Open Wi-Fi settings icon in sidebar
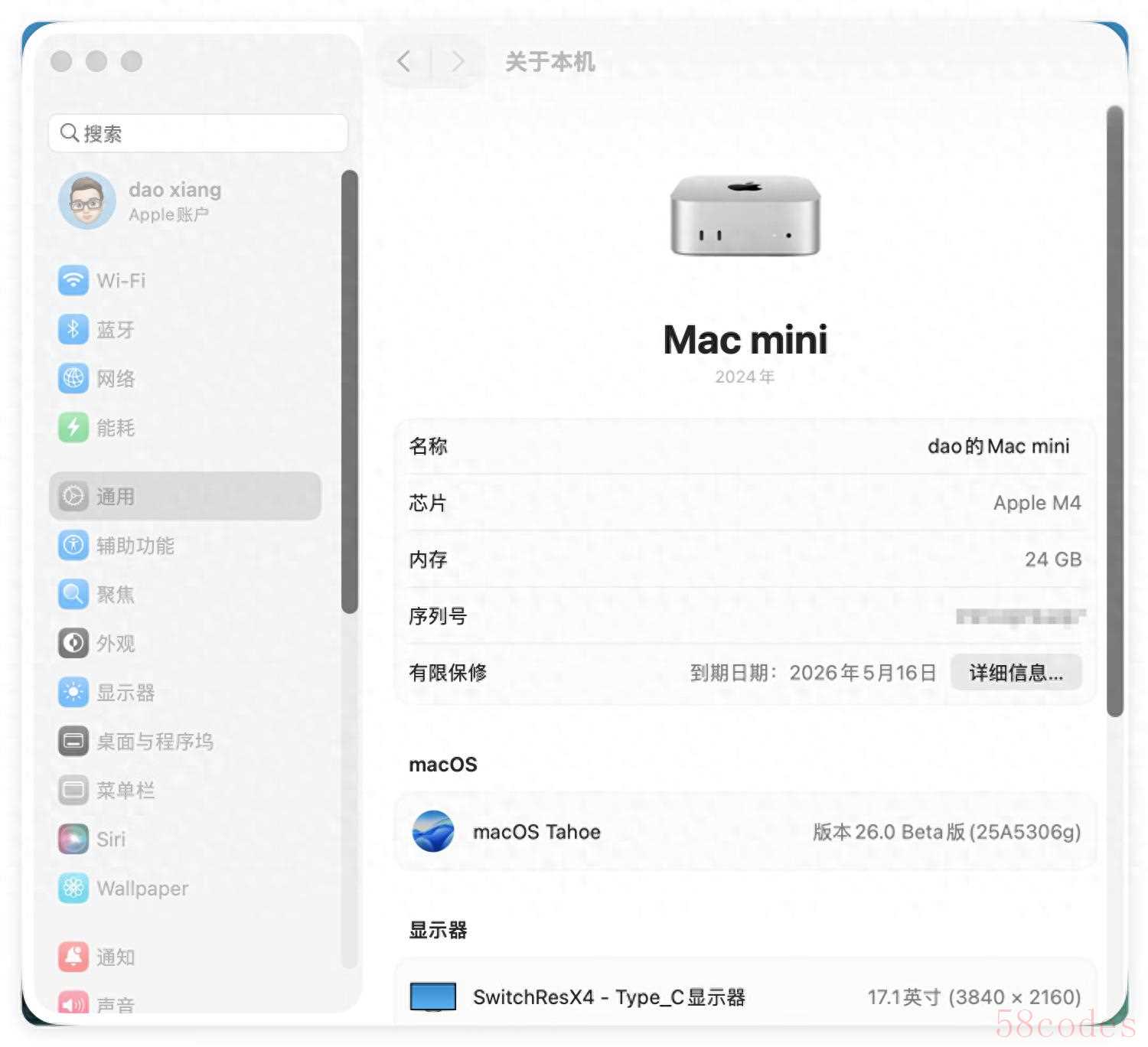This screenshot has width=1148, height=1047. (73, 280)
